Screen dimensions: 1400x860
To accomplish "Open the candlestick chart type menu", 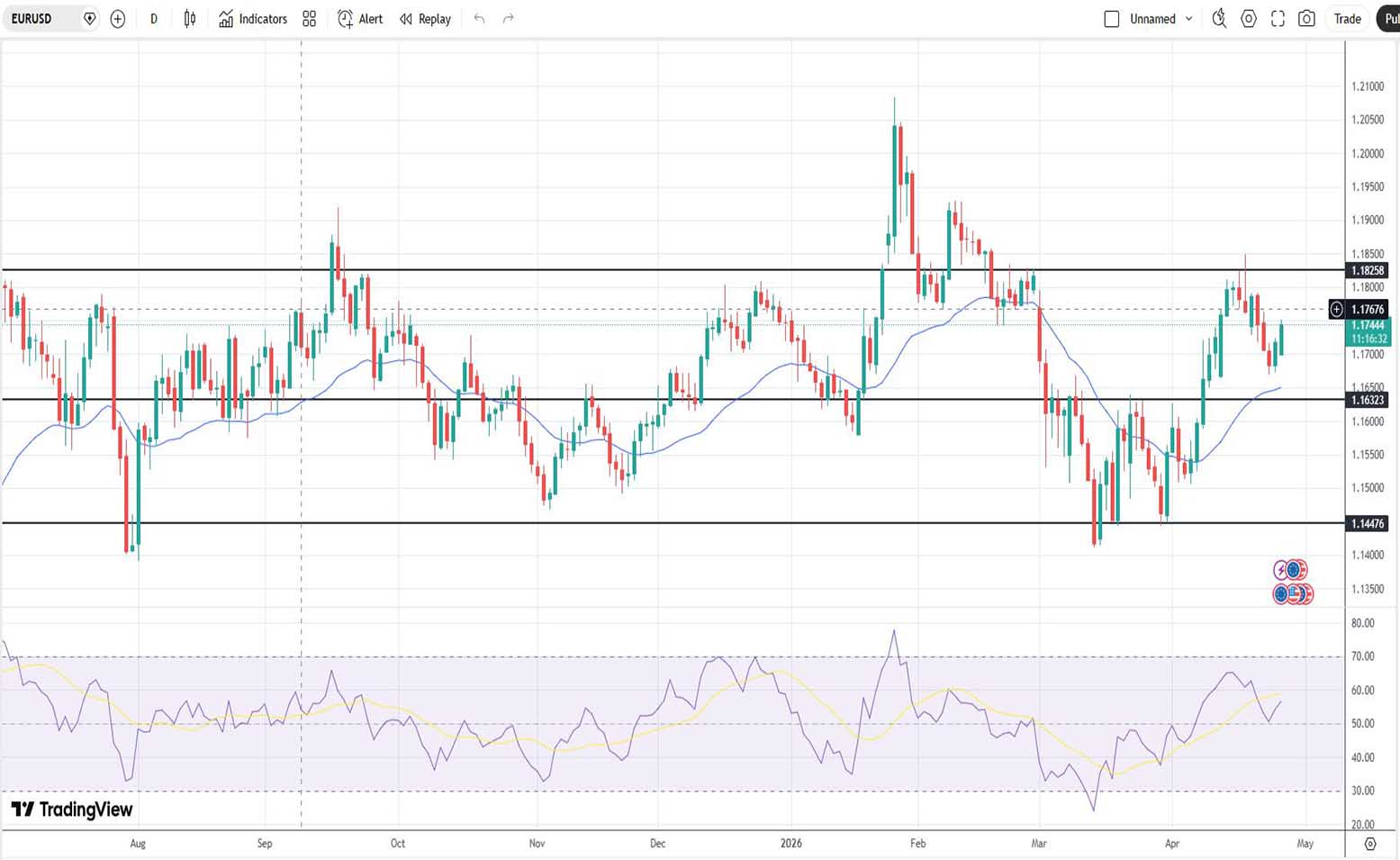I will tap(190, 19).
